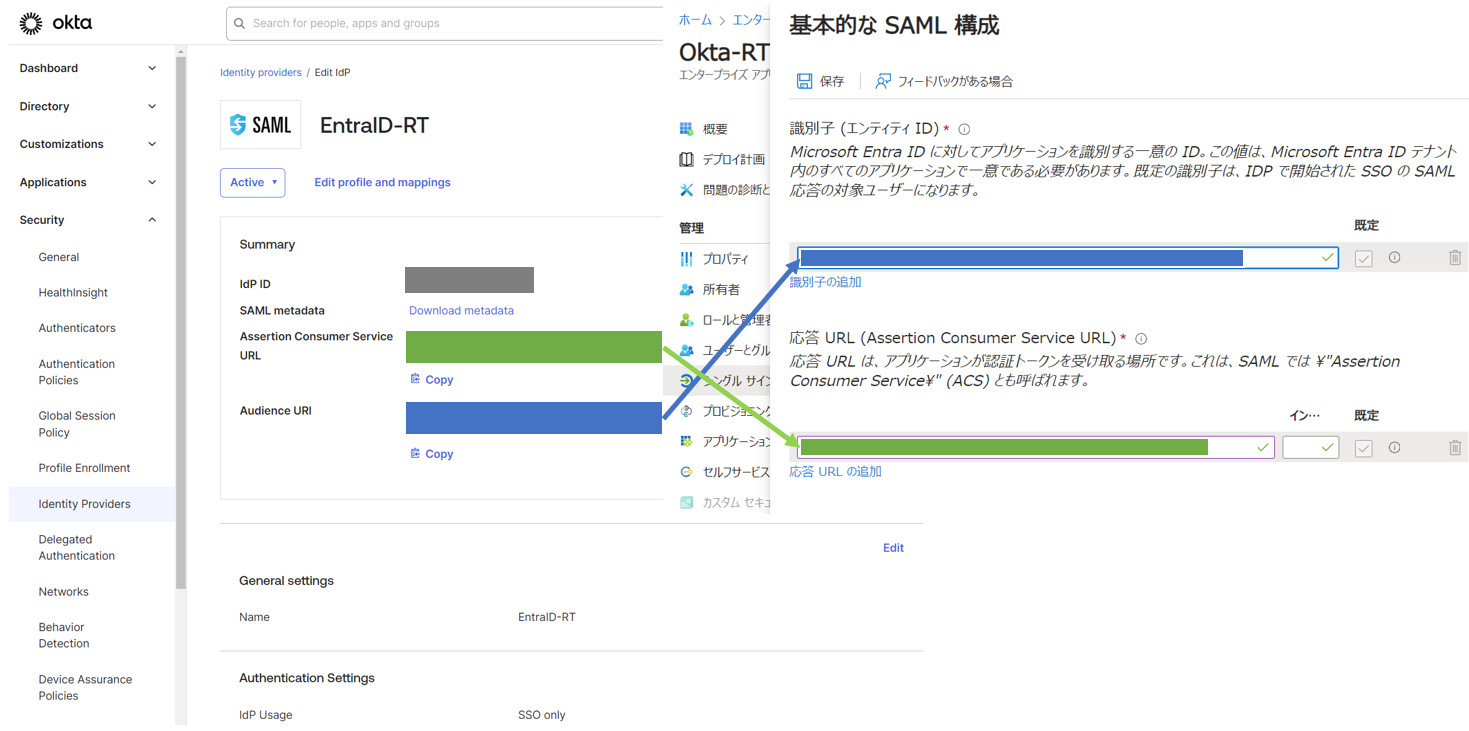Click the Download metadata link
The image size is (1469, 731).
[x=461, y=310]
